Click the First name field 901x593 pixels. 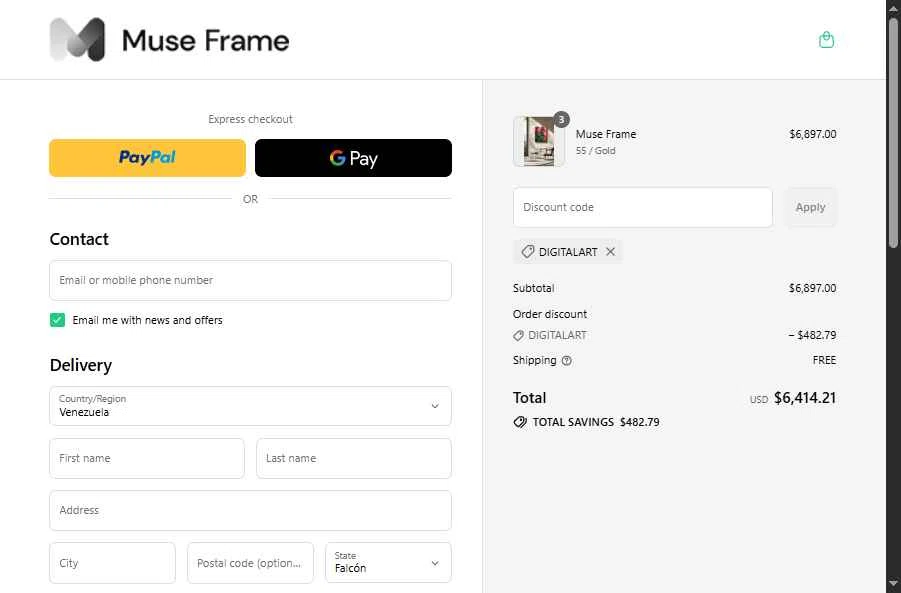coord(147,459)
